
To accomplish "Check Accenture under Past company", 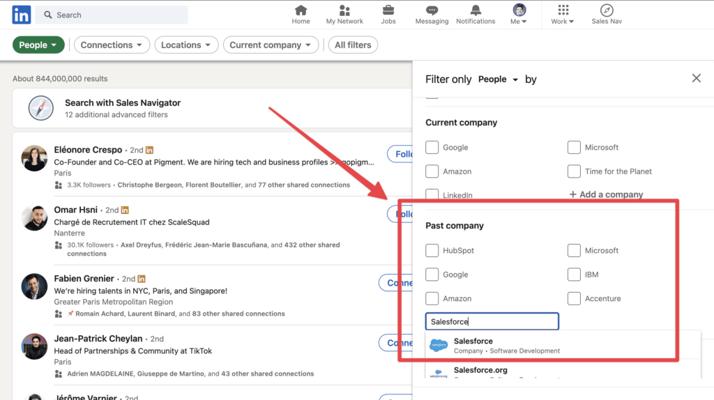I will click(x=574, y=298).
